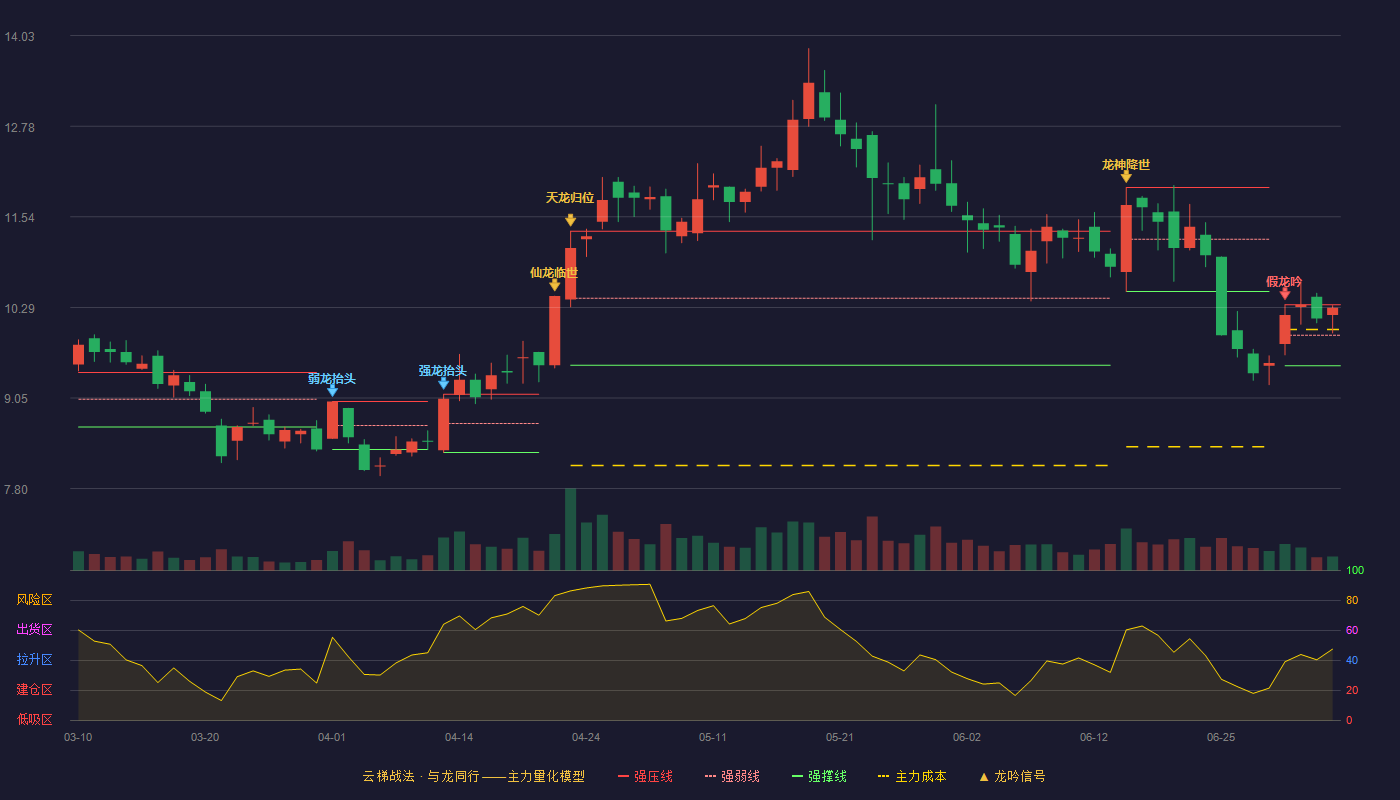Image resolution: width=1400 pixels, height=800 pixels.
Task: Toggle the 龙吟信号 legend series
Action: click(1012, 776)
